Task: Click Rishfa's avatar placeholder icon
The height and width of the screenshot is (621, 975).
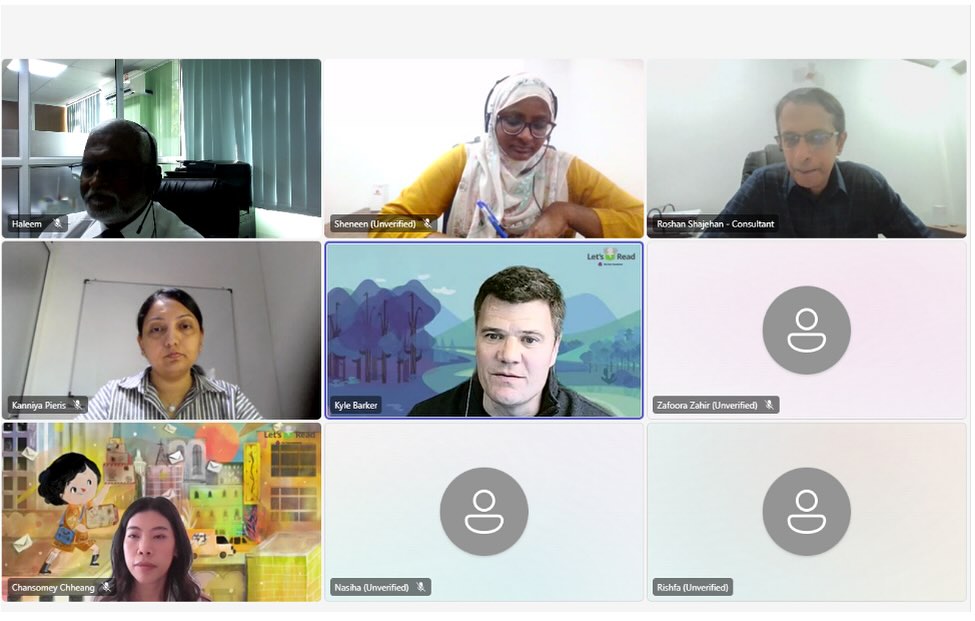Action: [806, 512]
